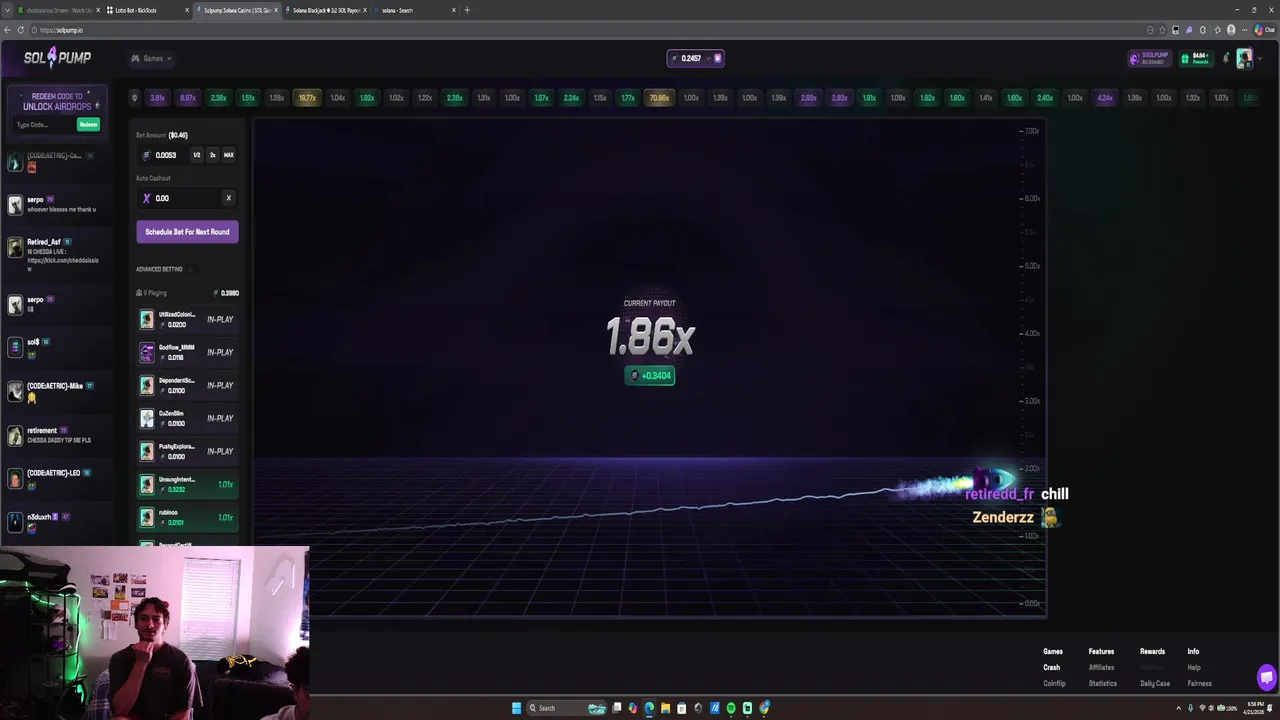Click the user profile avatar
This screenshot has width=1280, height=720.
click(x=1244, y=58)
